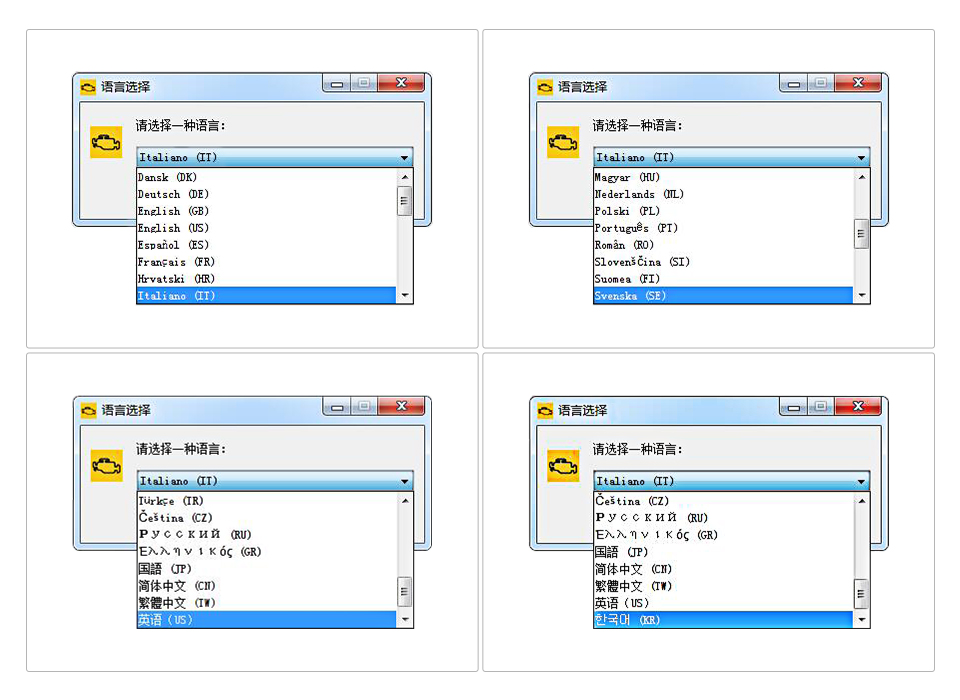Viewport: 960px width, 700px height.
Task: Click title bar engine icon of Magyar dialog
Action: point(545,87)
